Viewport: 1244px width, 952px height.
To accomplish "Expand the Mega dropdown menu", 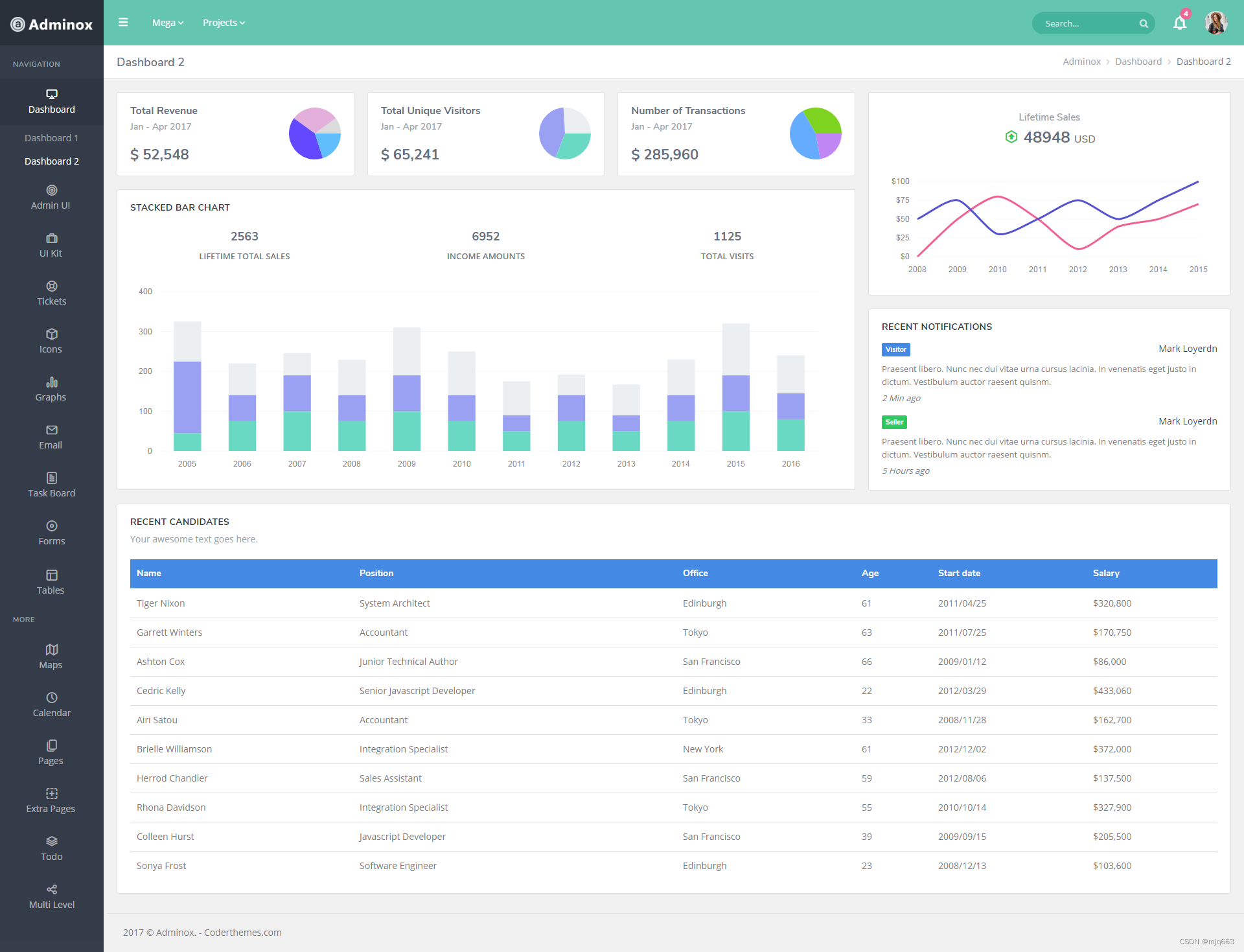I will [167, 23].
